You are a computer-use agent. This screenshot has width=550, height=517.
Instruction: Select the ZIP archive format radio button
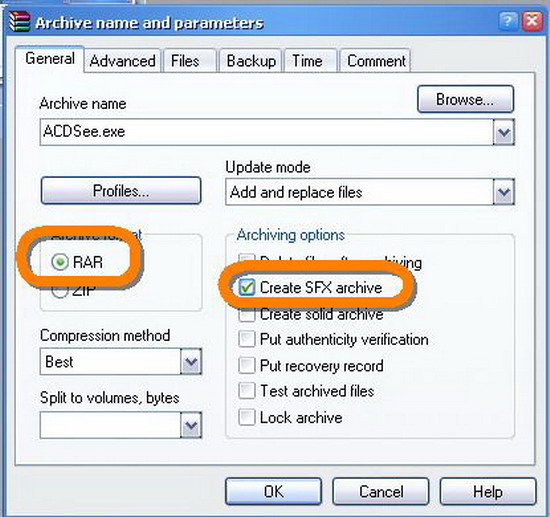point(60,290)
